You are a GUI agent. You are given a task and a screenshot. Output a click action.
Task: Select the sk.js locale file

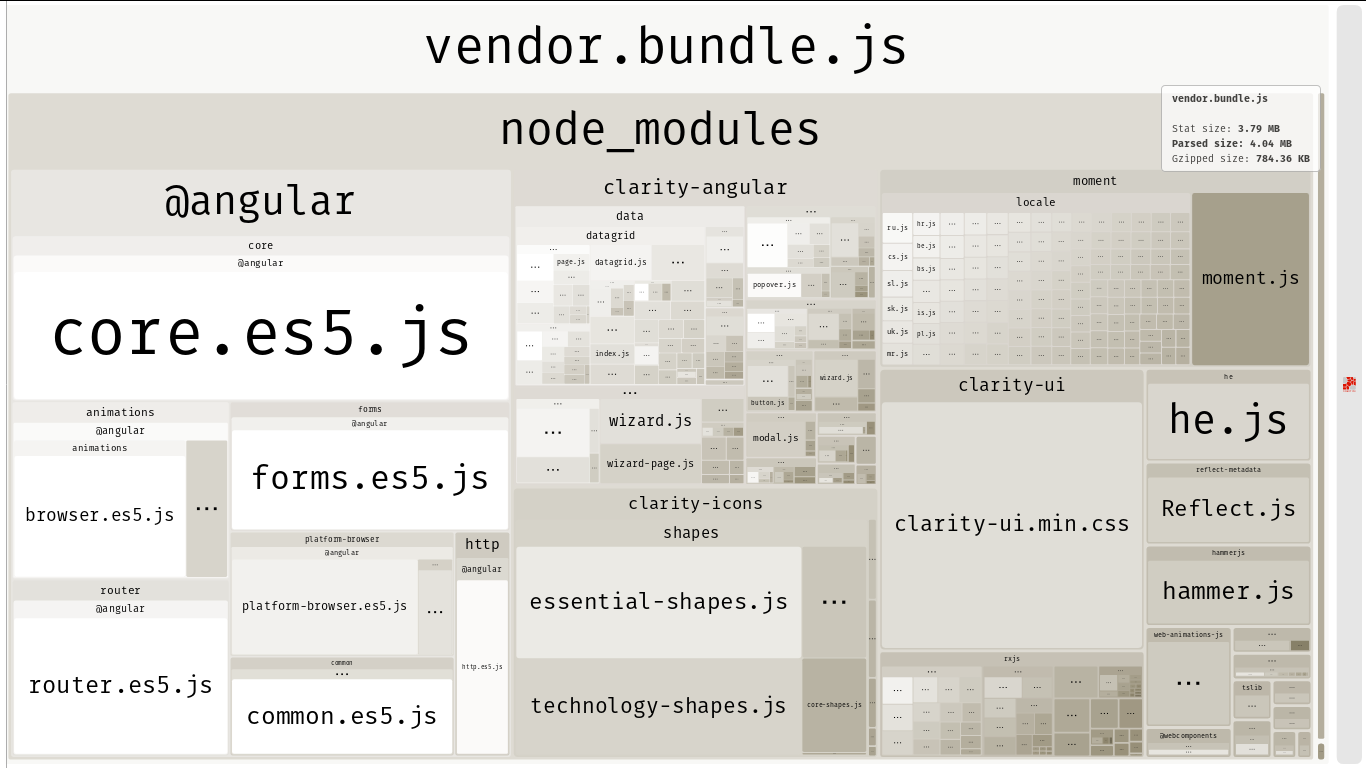pyautogui.click(x=897, y=309)
